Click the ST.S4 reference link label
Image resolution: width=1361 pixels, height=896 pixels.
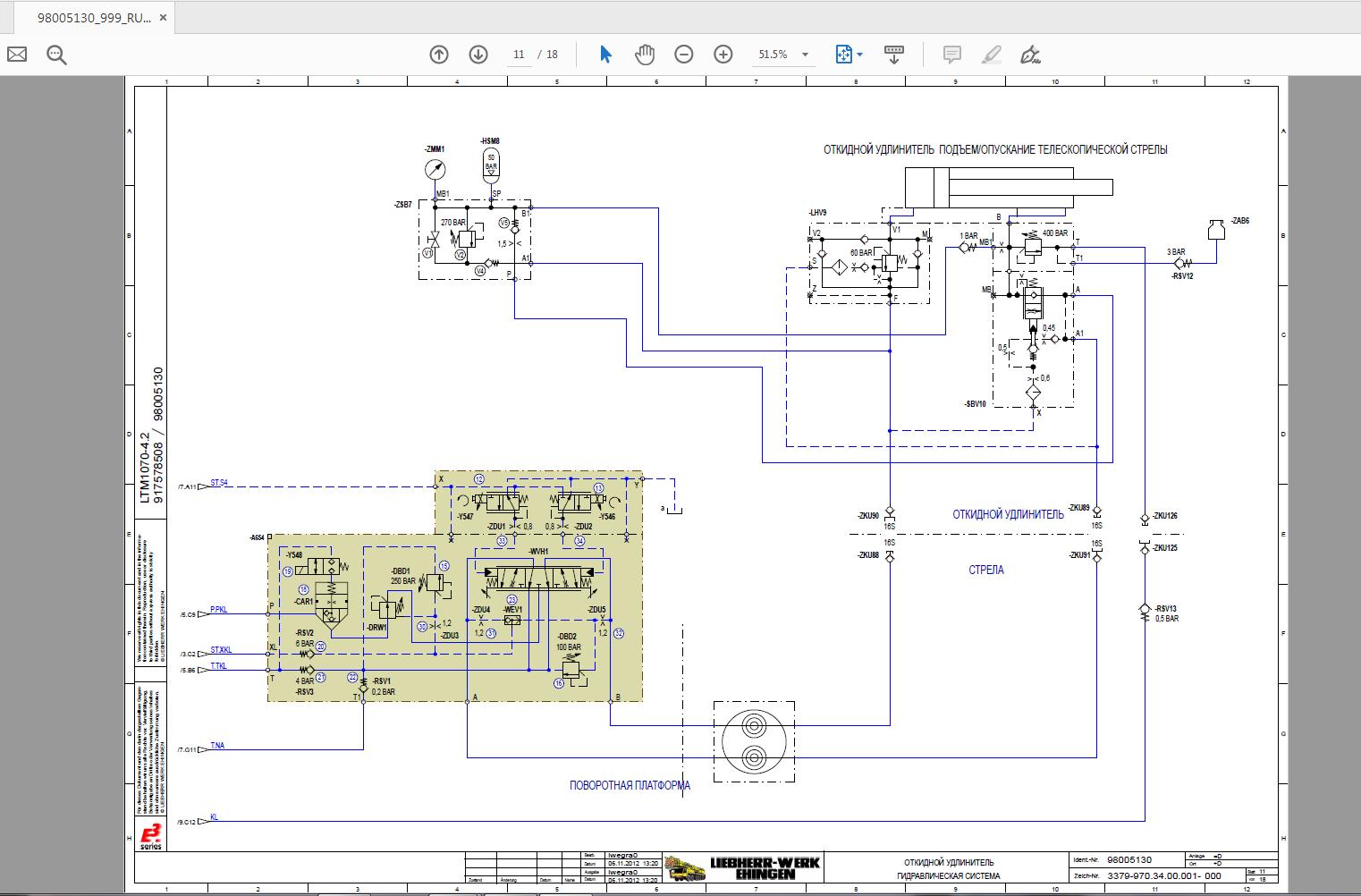[x=219, y=483]
